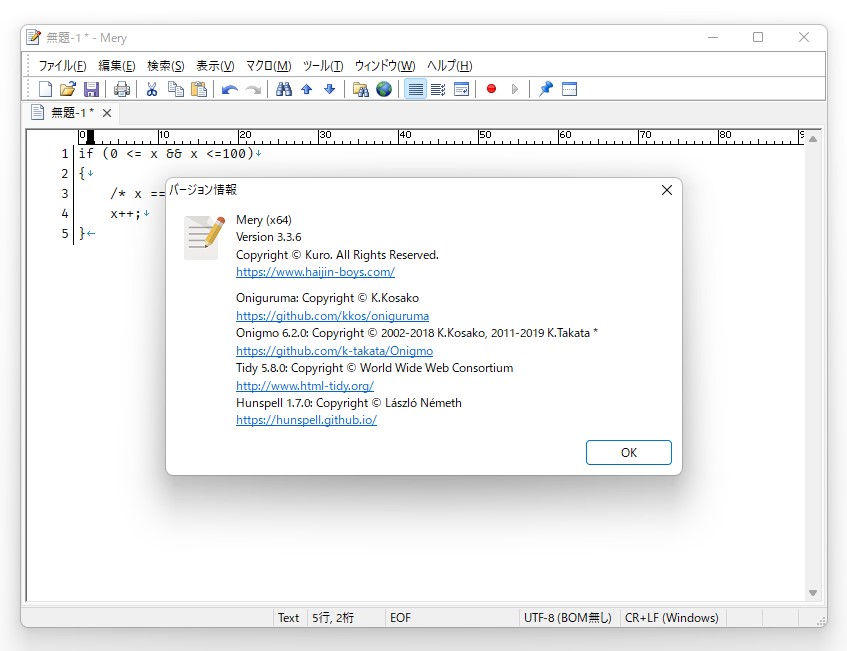Open the ツール(T) menu
Viewport: 847px width, 651px height.
click(x=323, y=65)
